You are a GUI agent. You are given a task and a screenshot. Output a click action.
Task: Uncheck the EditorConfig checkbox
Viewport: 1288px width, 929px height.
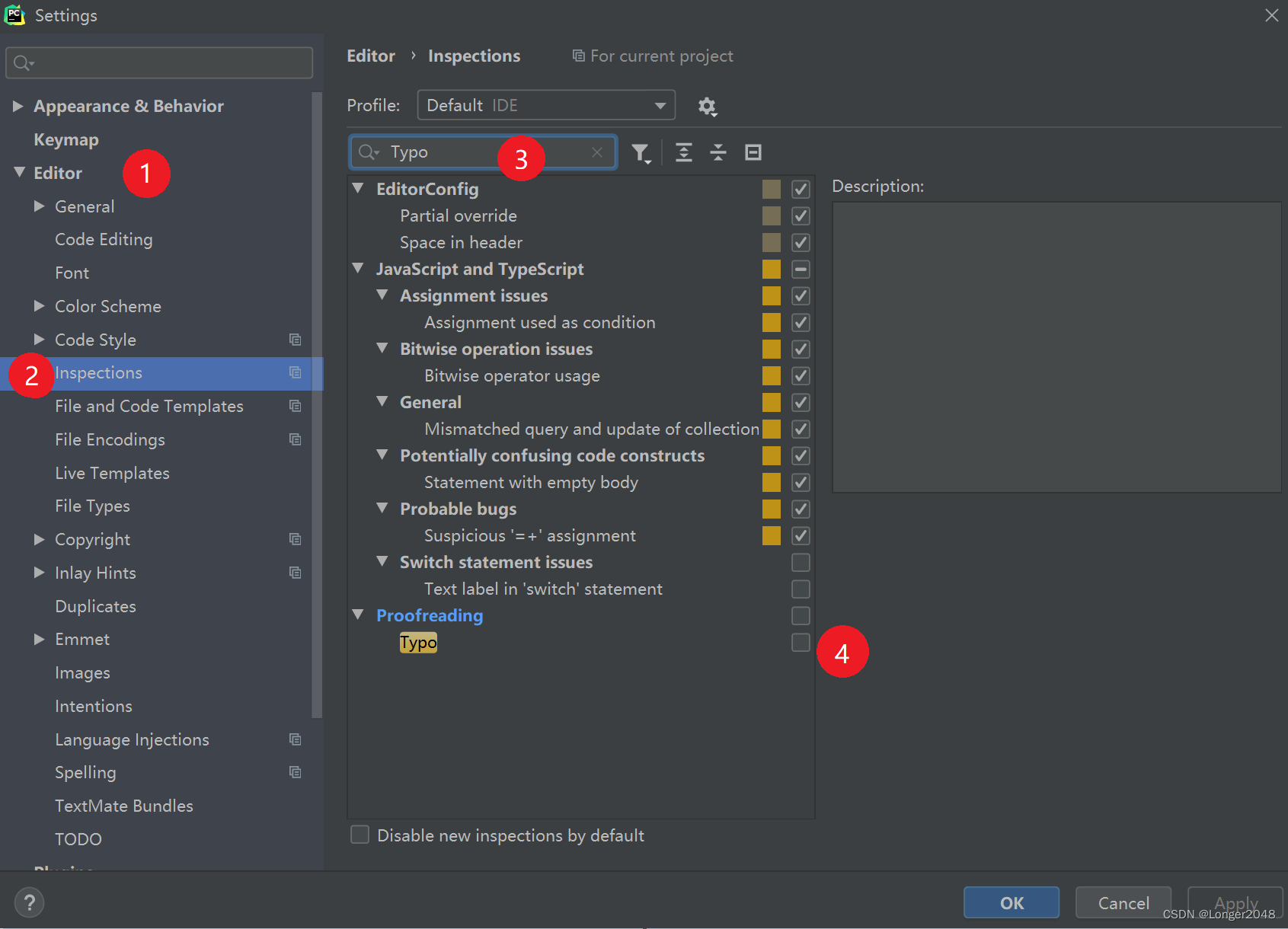[x=801, y=189]
